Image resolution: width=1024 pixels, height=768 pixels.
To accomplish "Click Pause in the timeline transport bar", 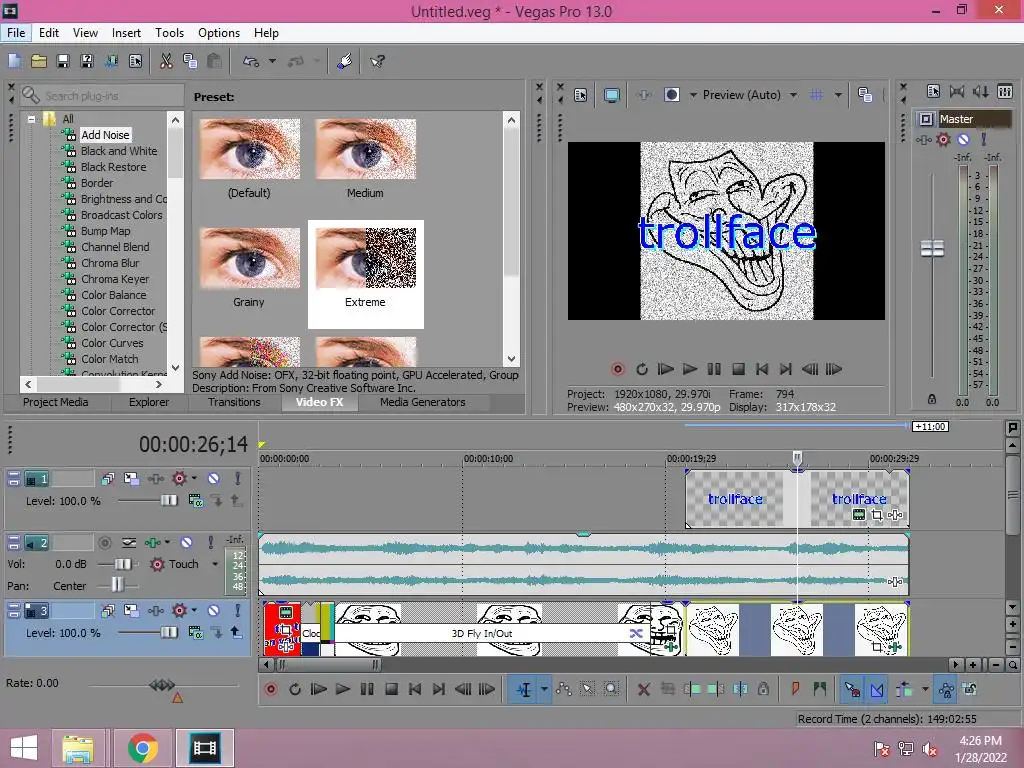I will pyautogui.click(x=367, y=689).
